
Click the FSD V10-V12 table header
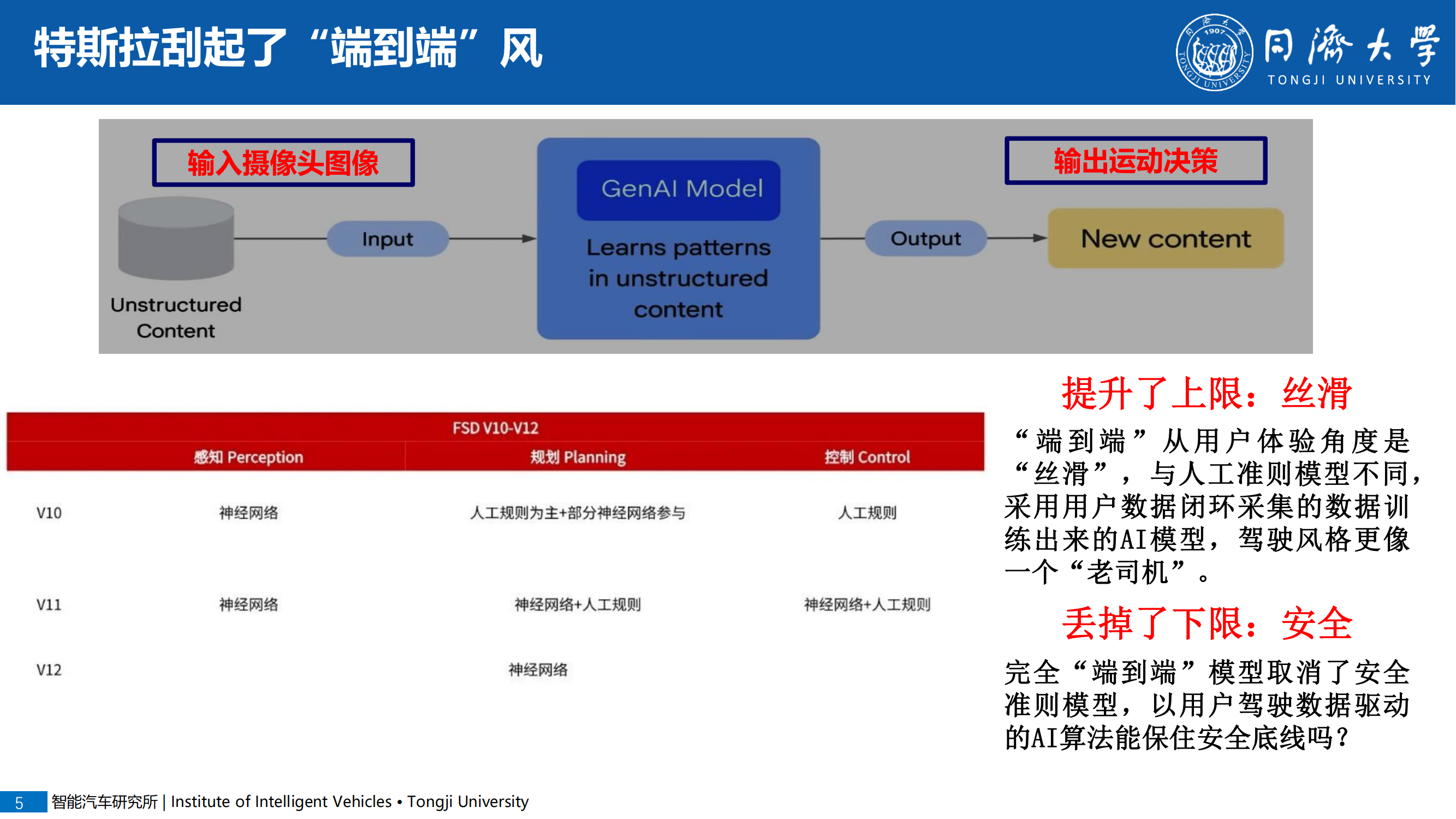coord(495,428)
